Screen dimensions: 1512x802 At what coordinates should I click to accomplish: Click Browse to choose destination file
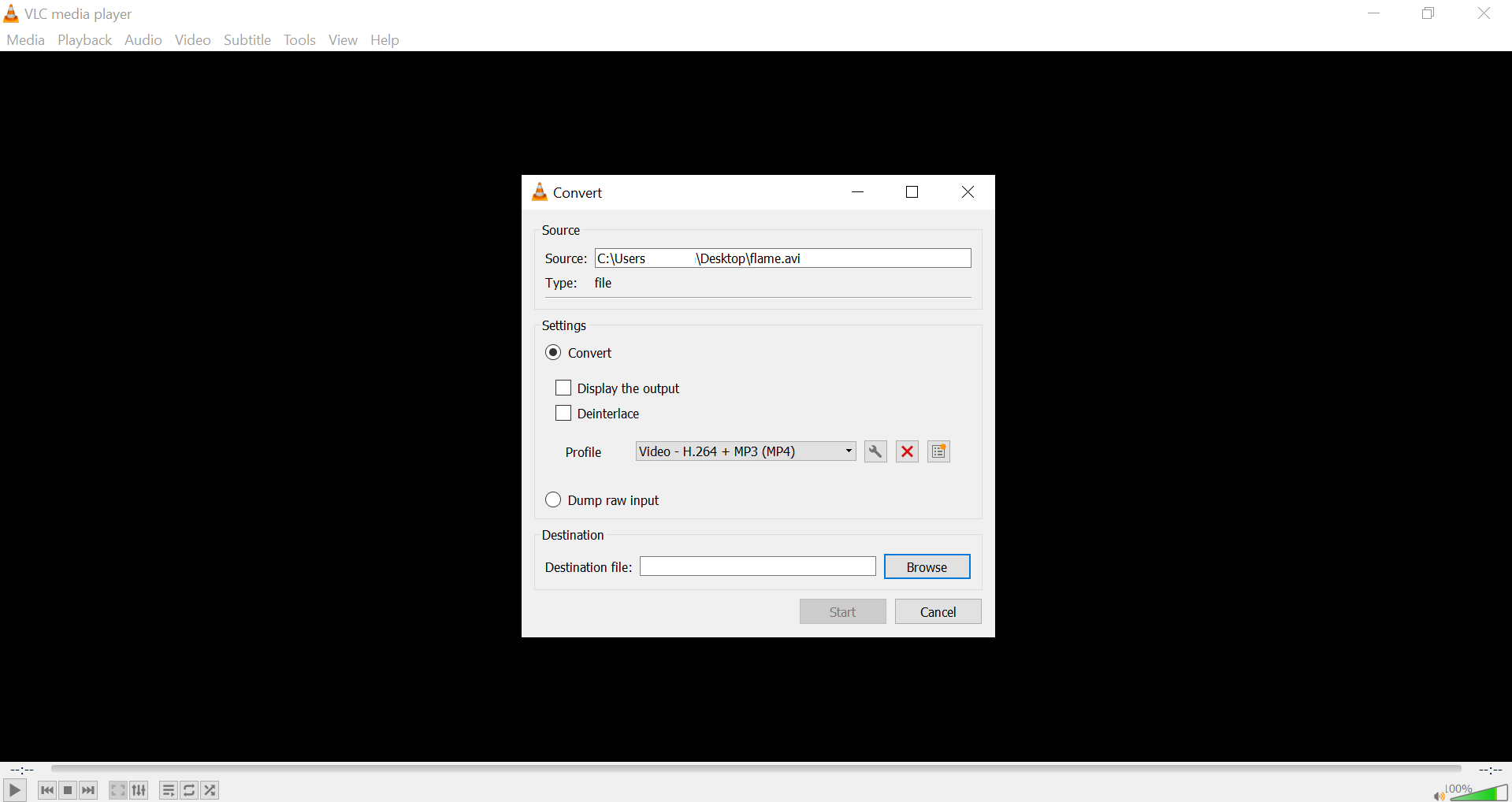point(927,567)
